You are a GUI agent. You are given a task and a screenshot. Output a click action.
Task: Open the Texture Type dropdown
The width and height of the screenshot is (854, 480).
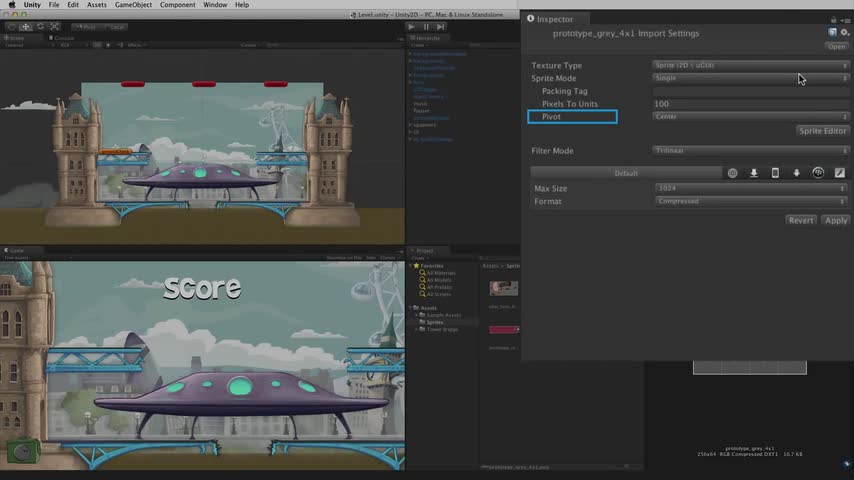coord(751,65)
